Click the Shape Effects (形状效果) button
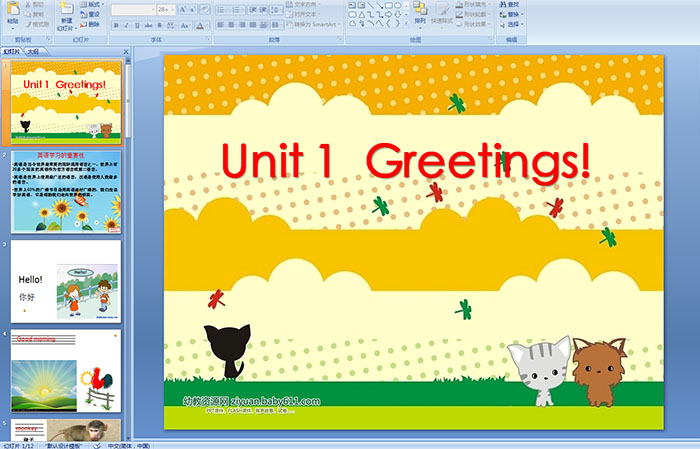This screenshot has width=700, height=449. tap(472, 24)
